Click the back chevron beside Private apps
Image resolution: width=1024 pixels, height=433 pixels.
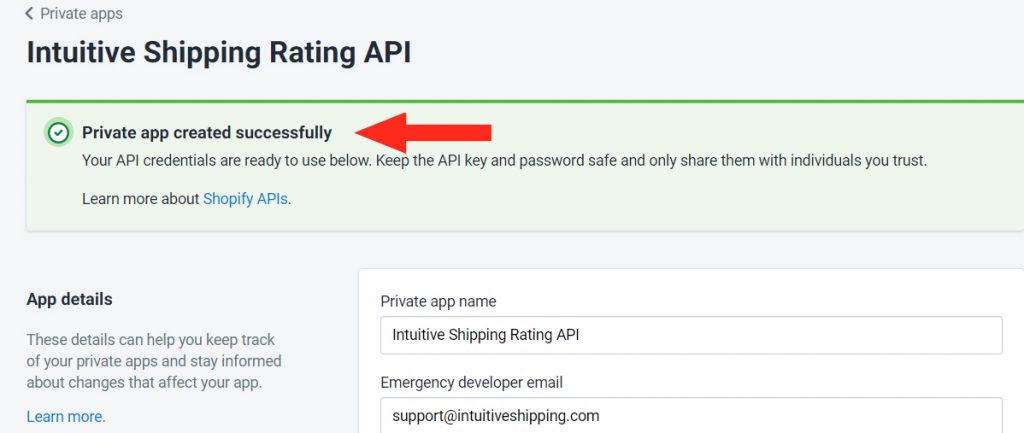[x=29, y=14]
